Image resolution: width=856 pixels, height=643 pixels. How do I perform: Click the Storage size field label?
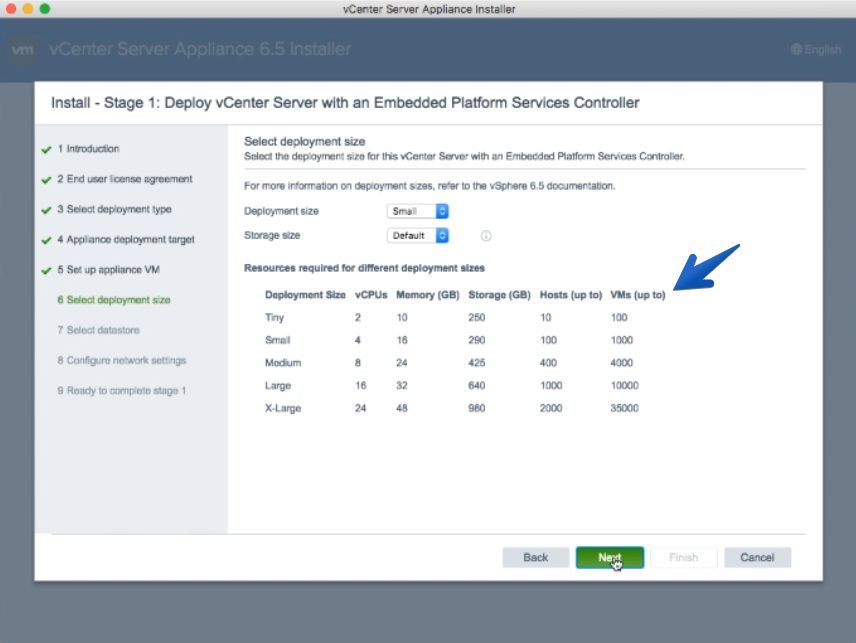(x=272, y=235)
